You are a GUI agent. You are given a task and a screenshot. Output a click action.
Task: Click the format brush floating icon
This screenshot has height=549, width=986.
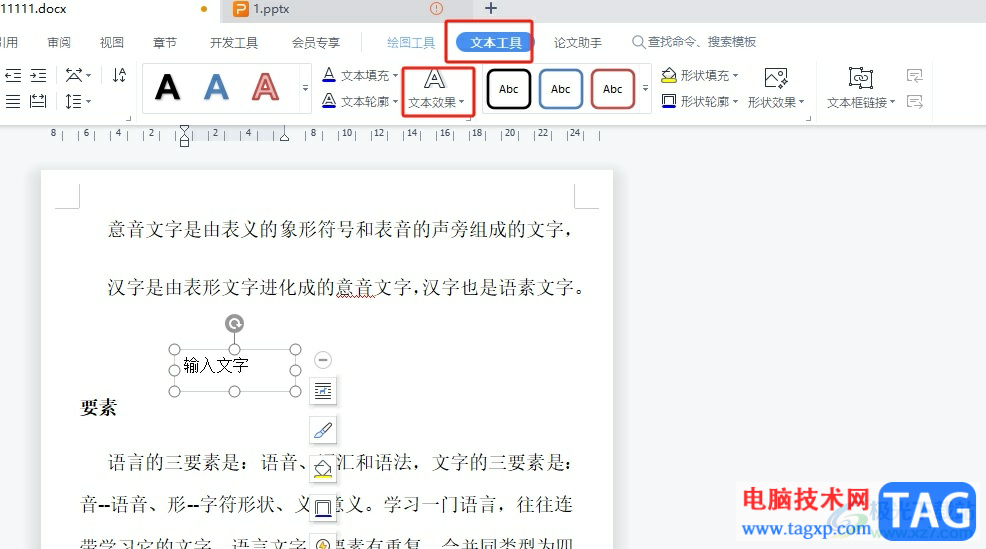click(323, 430)
